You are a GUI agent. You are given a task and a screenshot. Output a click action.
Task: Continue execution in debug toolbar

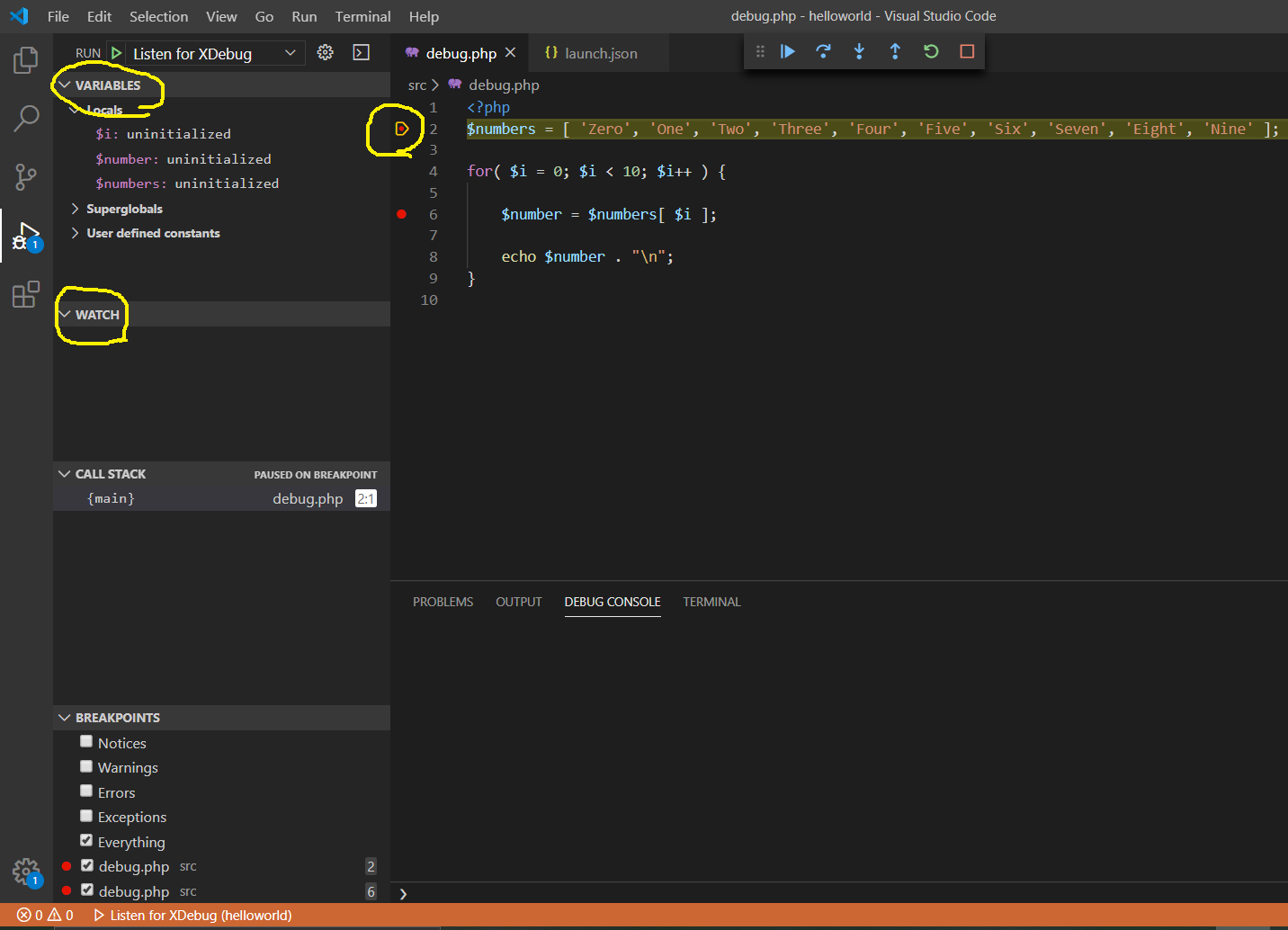click(787, 51)
